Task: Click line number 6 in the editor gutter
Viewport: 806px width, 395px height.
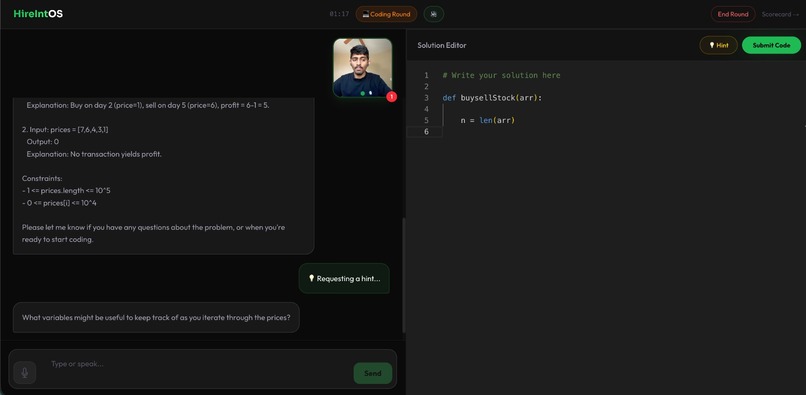Action: pos(426,132)
